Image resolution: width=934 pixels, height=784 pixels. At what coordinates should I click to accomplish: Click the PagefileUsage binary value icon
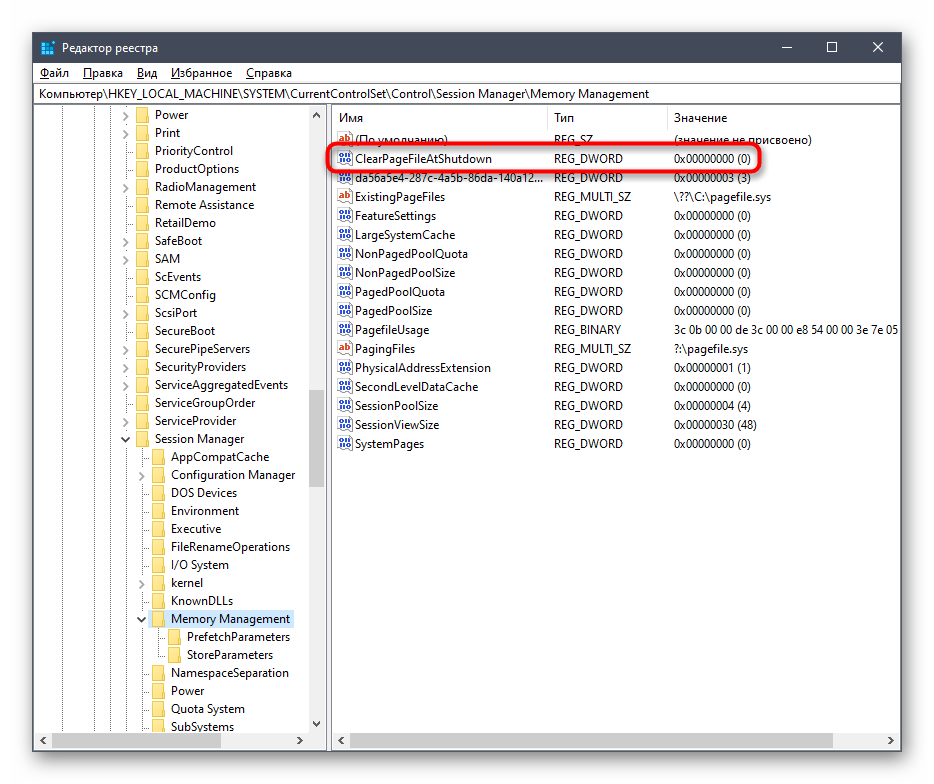[x=345, y=330]
